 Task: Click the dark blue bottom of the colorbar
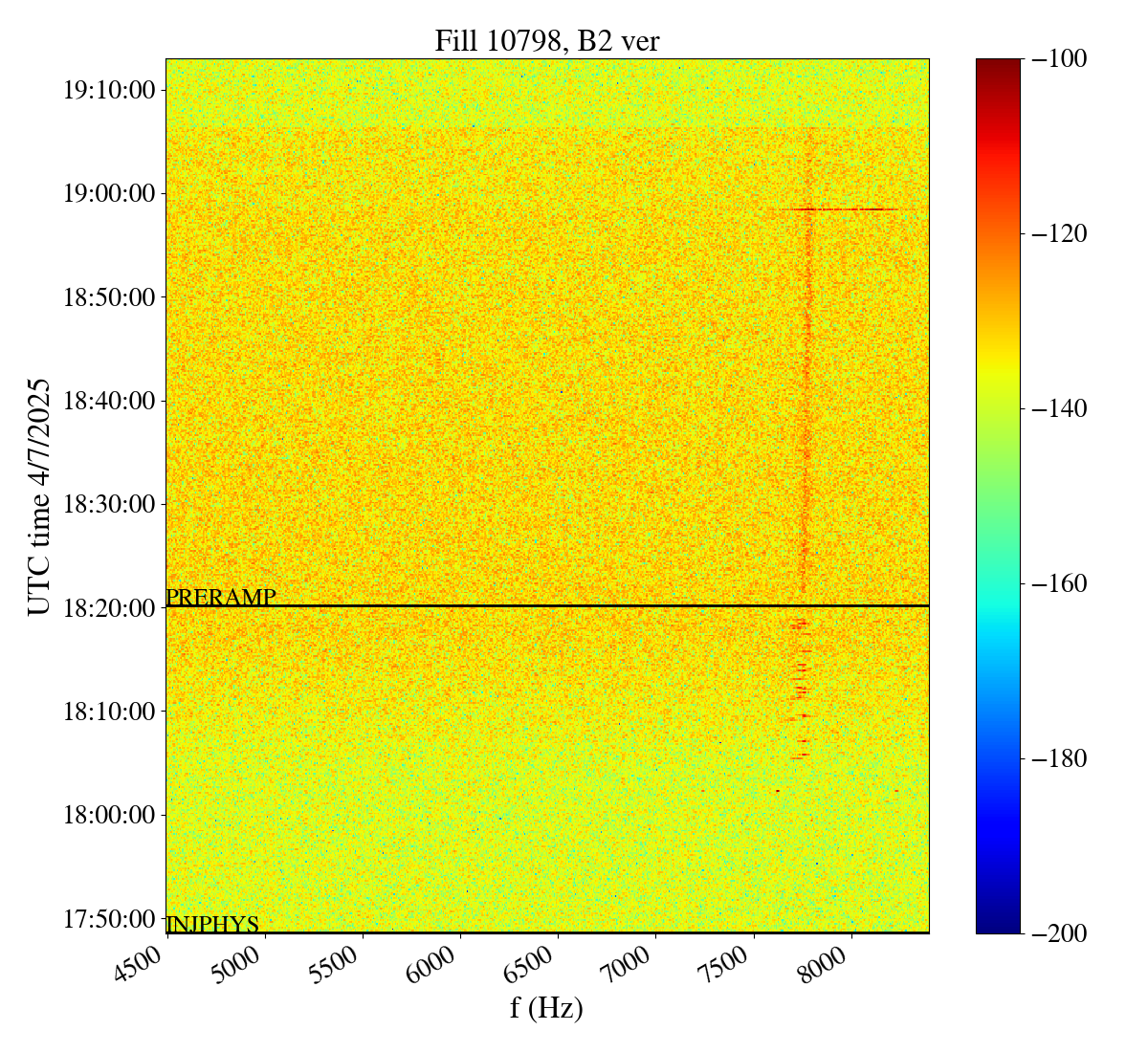pos(998,926)
